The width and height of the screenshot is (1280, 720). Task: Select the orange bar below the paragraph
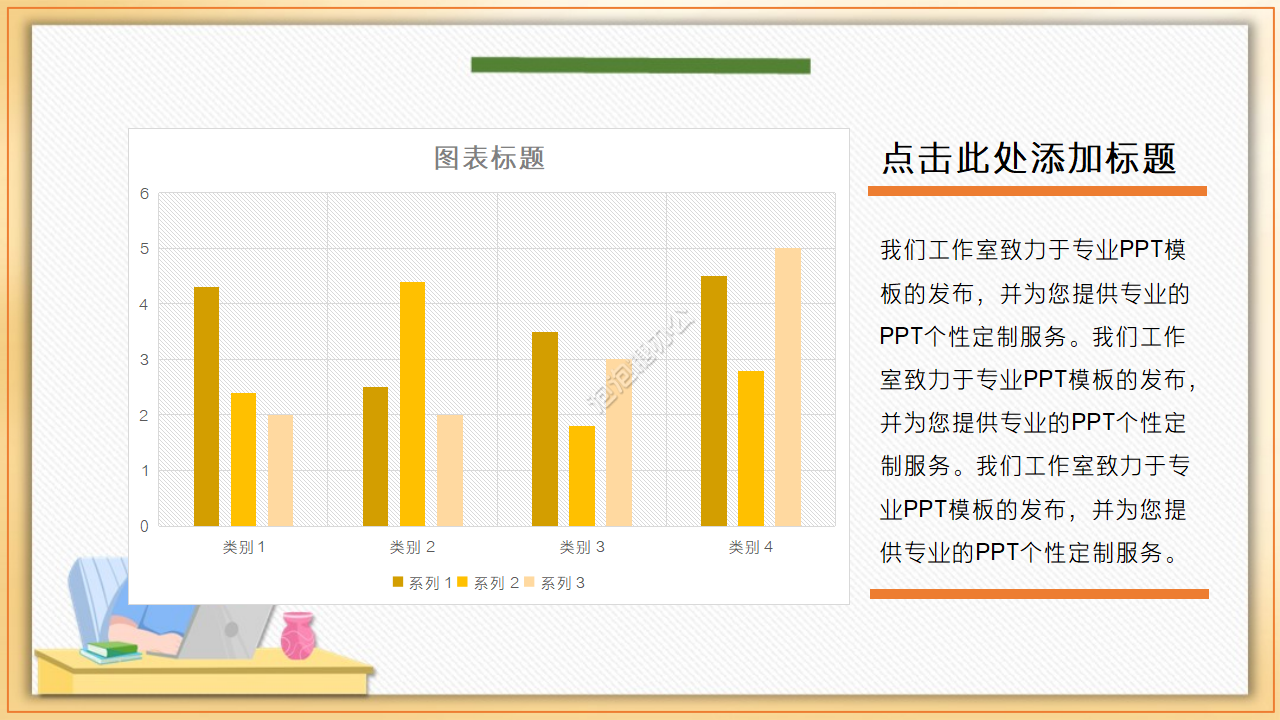point(1039,594)
